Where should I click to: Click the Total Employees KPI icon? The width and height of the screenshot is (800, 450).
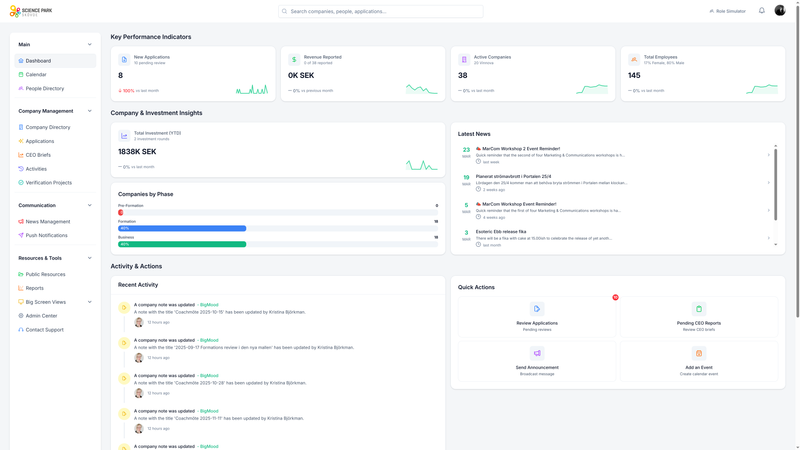pyautogui.click(x=634, y=60)
